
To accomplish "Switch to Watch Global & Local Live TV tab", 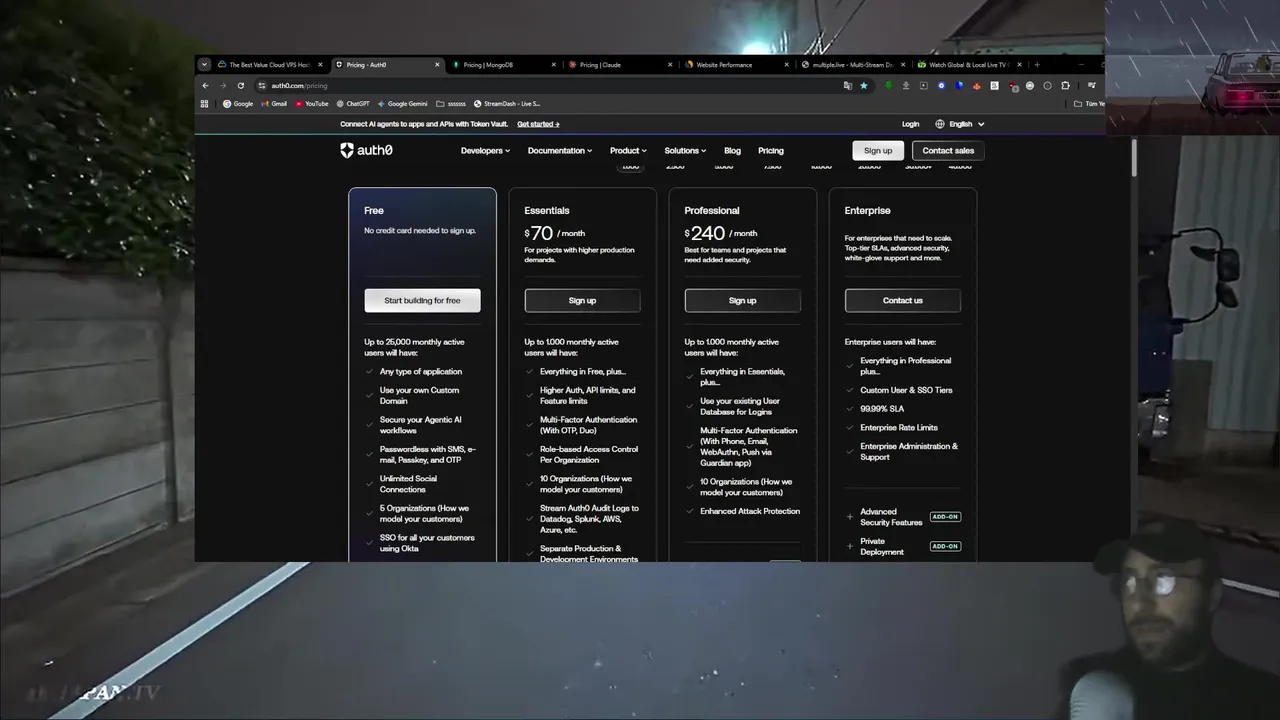I will 970,64.
